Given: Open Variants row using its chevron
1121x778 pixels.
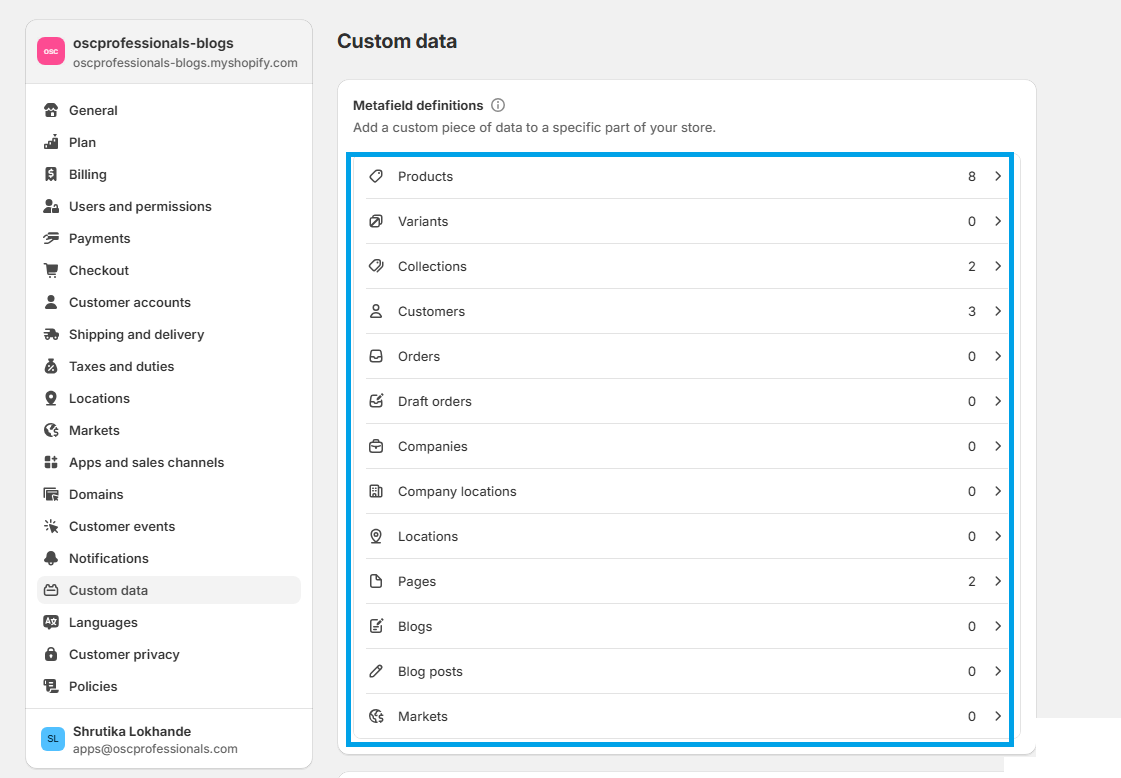Looking at the screenshot, I should click(997, 221).
